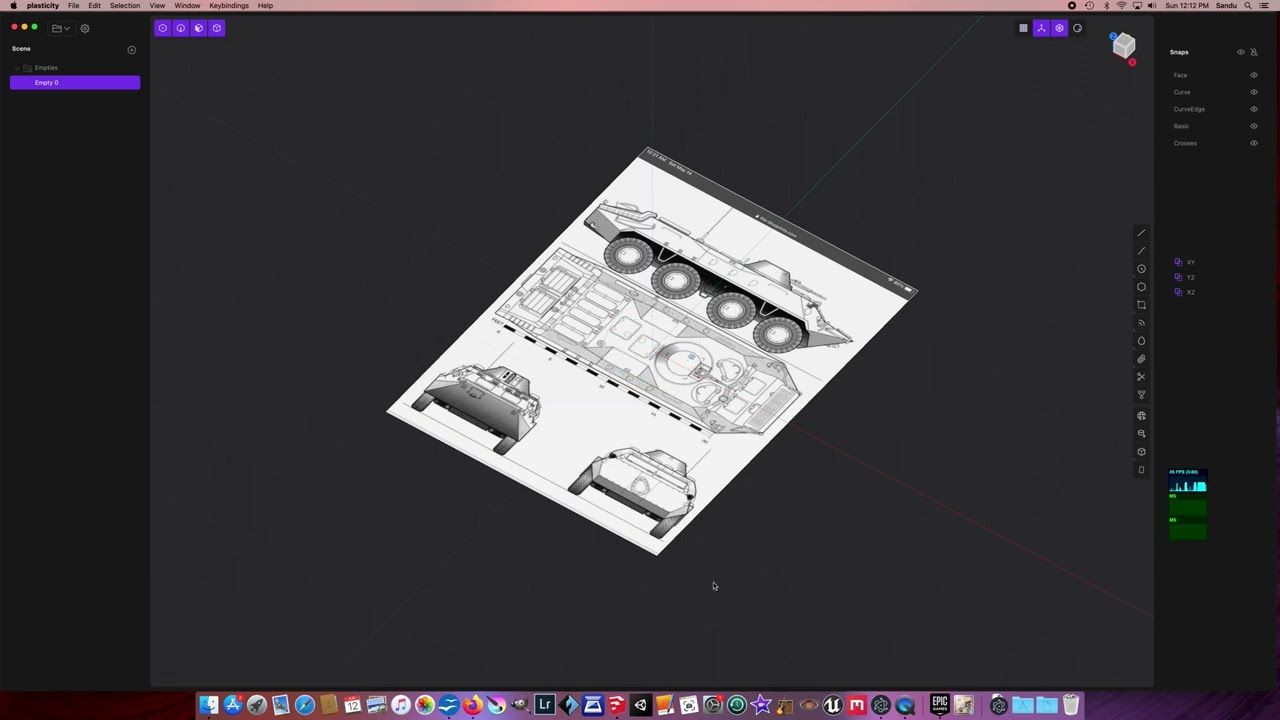
Task: Toggle Curve snap visibility
Action: point(1254,92)
